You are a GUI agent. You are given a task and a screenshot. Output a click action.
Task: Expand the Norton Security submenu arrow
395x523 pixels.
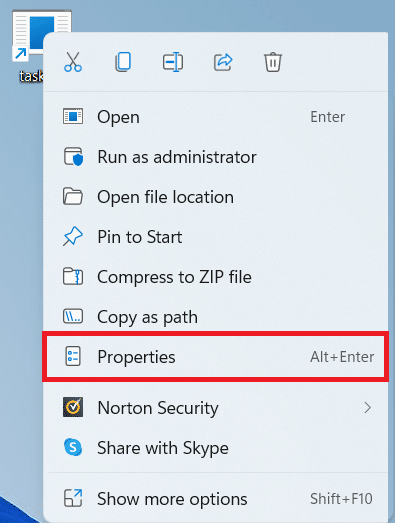(368, 408)
